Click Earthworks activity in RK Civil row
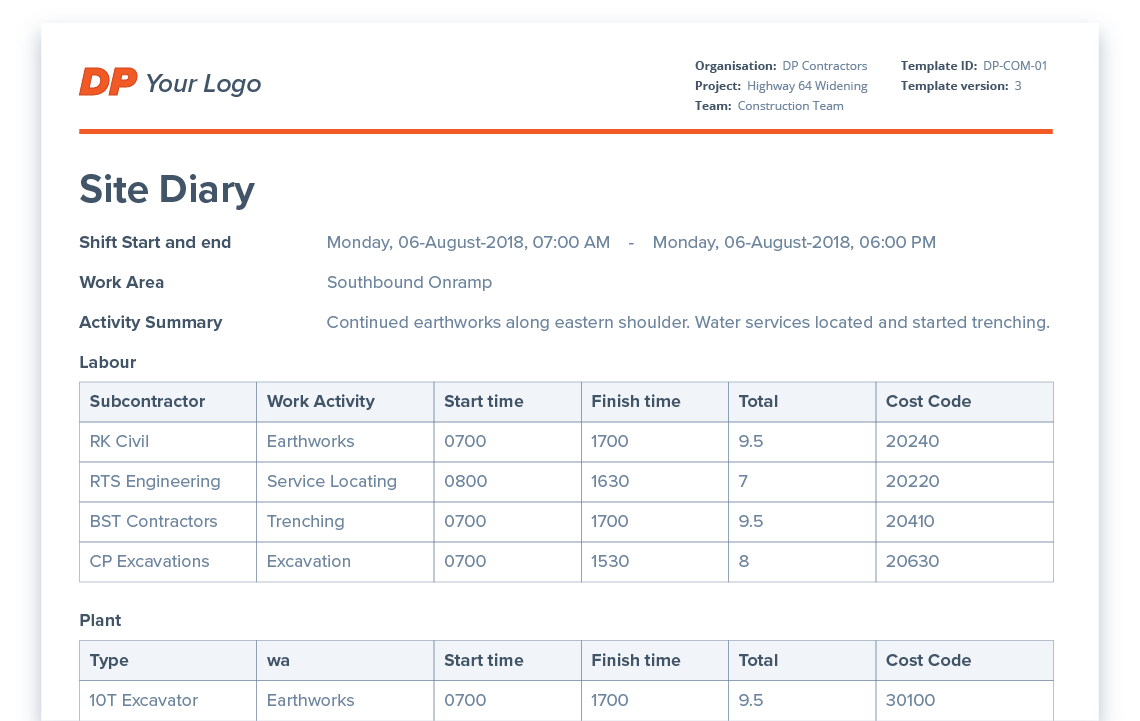This screenshot has height=721, width=1140. [x=345, y=442]
